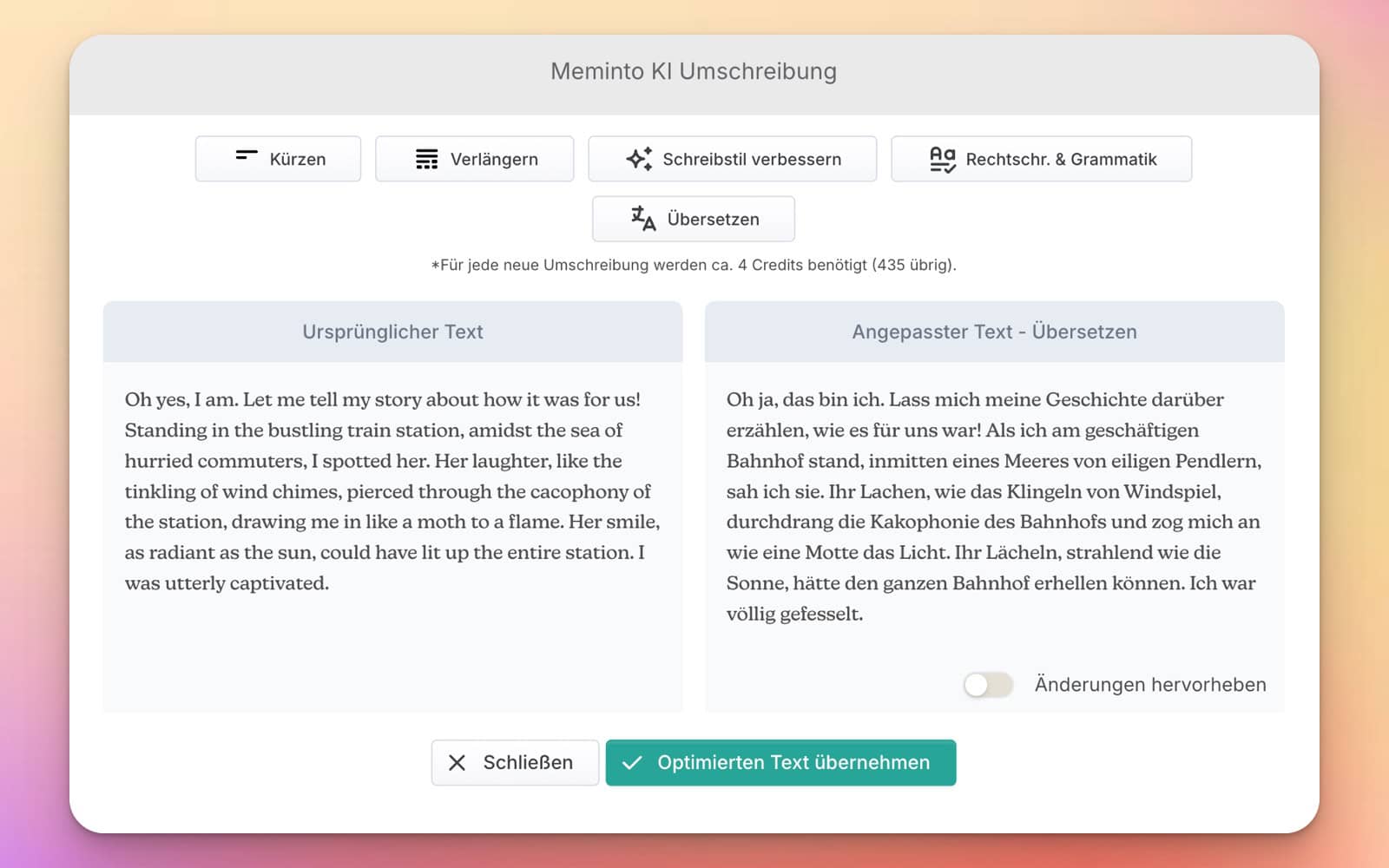Click the Kürzen shorten icon
Viewport: 1389px width, 868px height.
[x=247, y=156]
